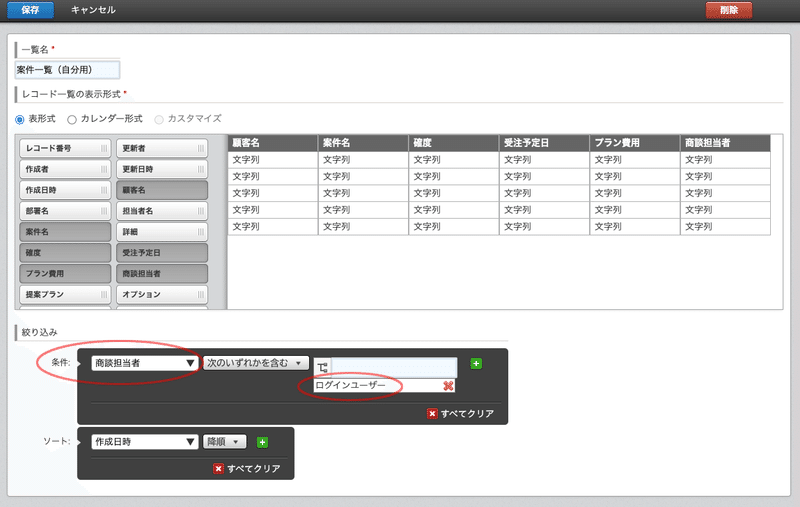Edit the 一覧名 input field

[x=67, y=70]
